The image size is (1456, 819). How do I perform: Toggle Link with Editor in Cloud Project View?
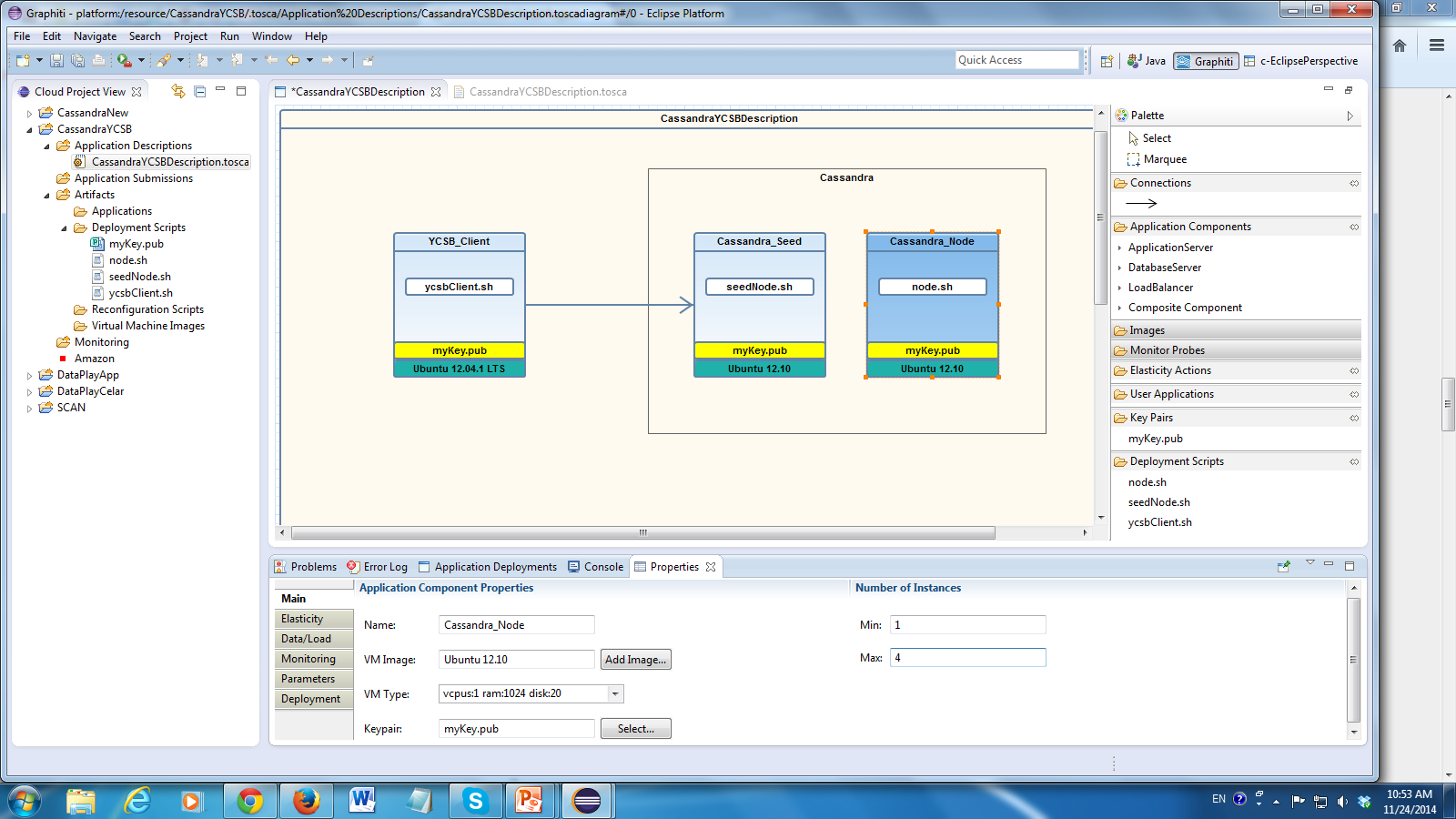click(x=178, y=91)
